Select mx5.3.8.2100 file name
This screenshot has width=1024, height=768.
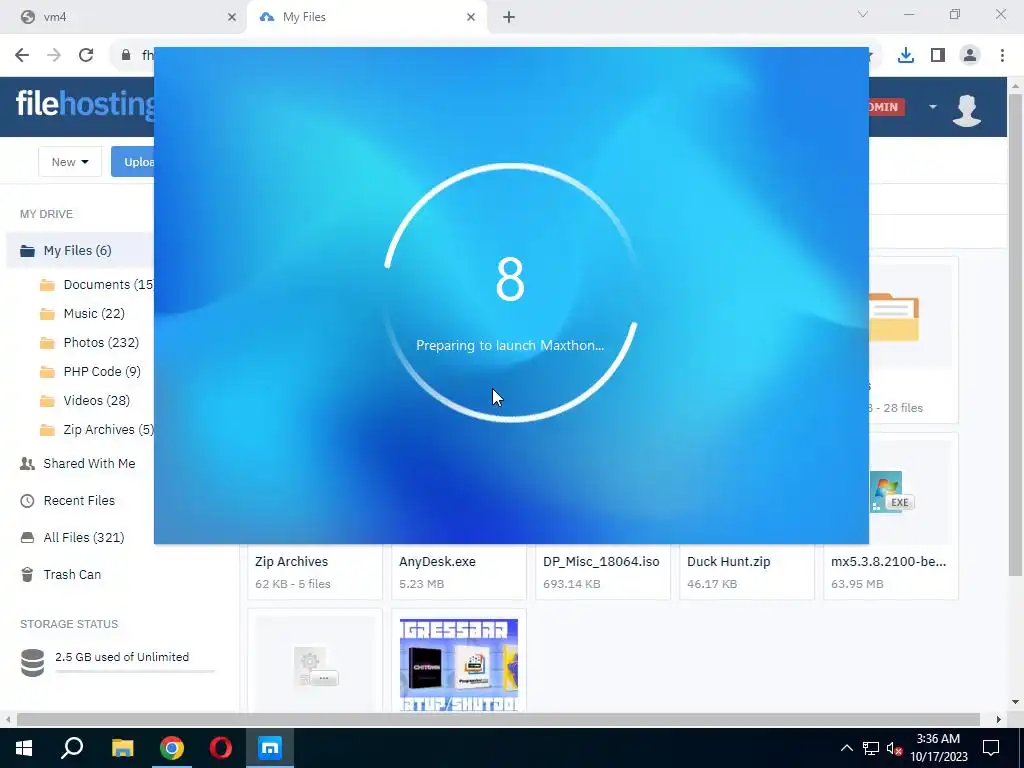[x=888, y=562]
